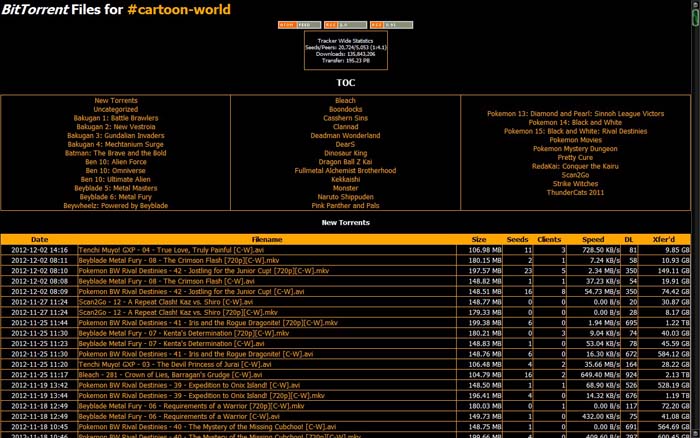Image resolution: width=700 pixels, height=438 pixels.
Task: Follow the #cartoon-world channel link in the title
Action: tap(179, 9)
